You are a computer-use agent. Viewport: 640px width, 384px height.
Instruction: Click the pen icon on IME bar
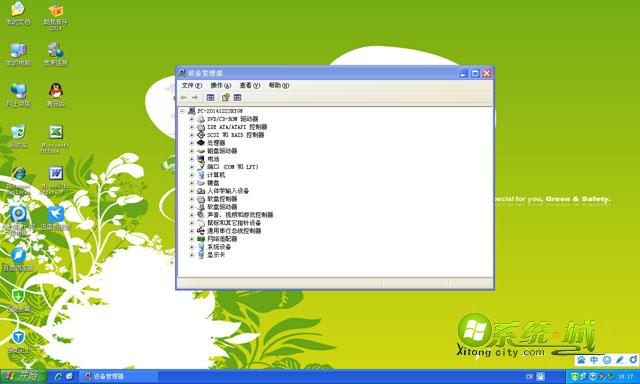pyautogui.click(x=620, y=360)
